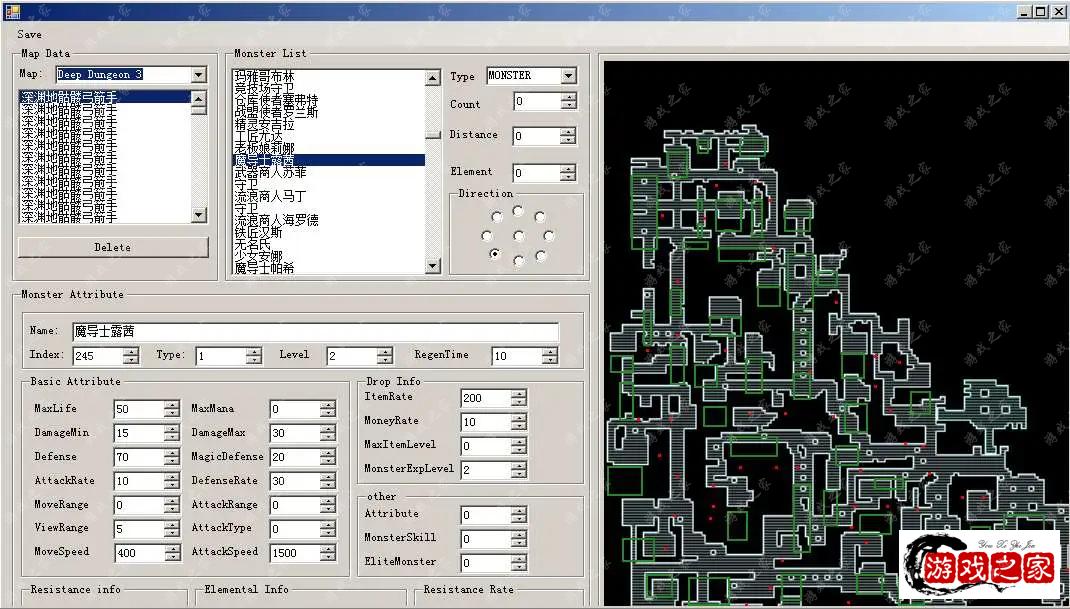Image resolution: width=1070 pixels, height=609 pixels.
Task: Open the Map dropdown showing Deep Dungeon 3
Action: tap(198, 75)
